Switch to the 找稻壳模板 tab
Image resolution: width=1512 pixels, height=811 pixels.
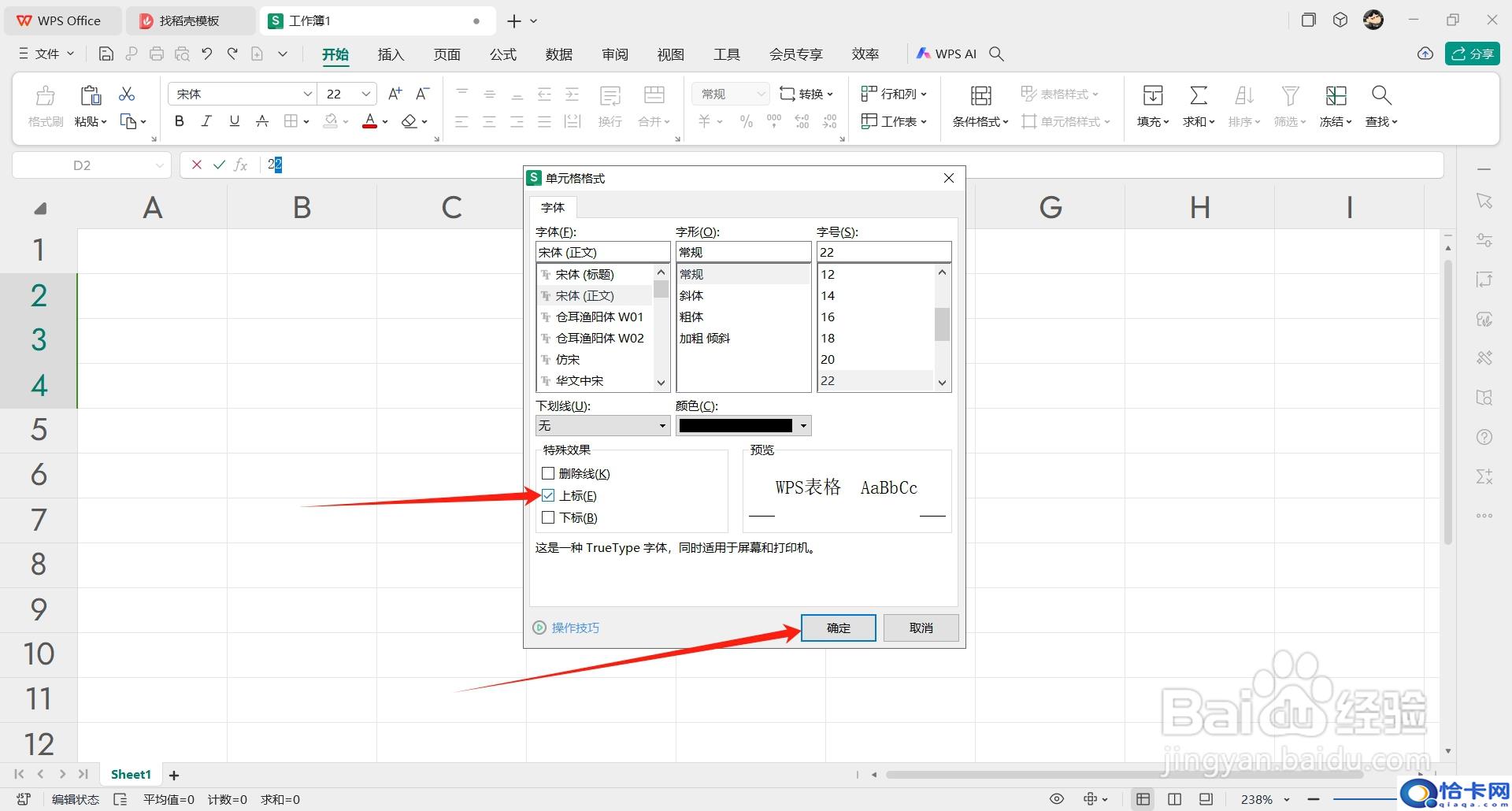click(x=190, y=20)
